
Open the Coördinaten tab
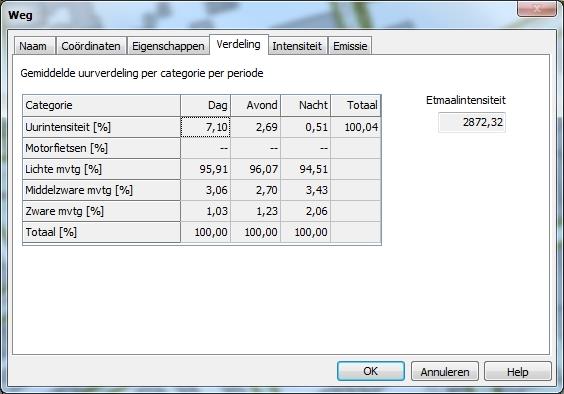91,46
